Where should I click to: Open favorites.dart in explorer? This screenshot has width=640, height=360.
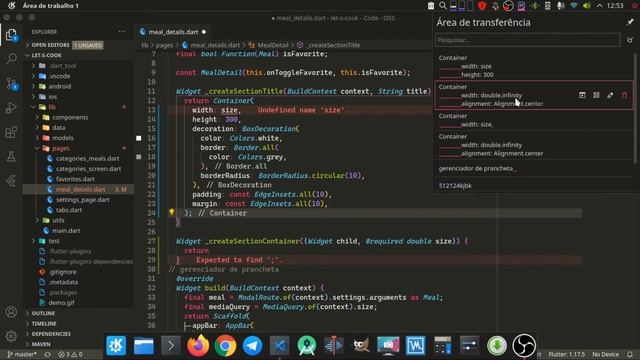[75, 179]
